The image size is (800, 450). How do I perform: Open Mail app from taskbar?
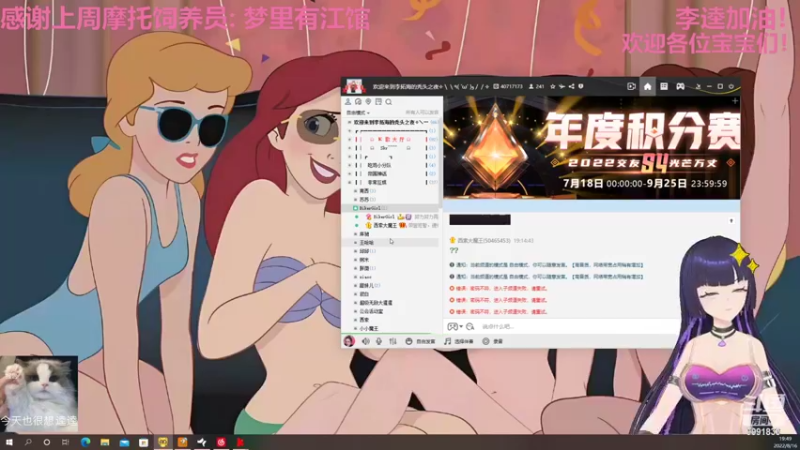click(x=124, y=442)
